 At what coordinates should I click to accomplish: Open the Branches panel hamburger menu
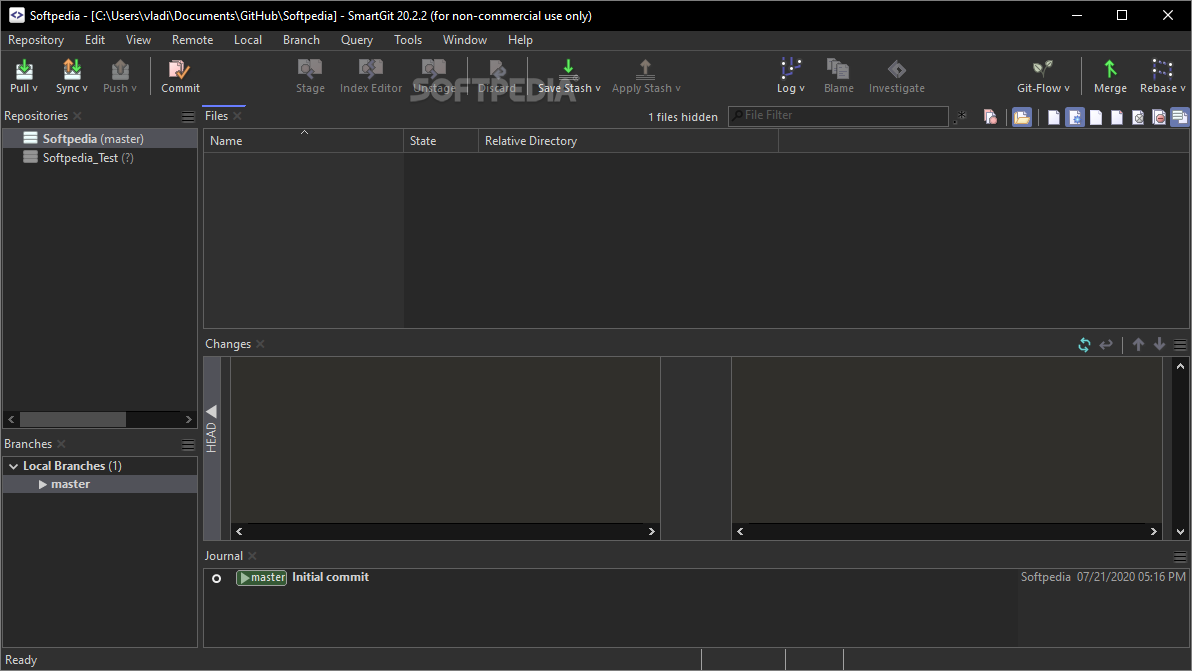188,445
